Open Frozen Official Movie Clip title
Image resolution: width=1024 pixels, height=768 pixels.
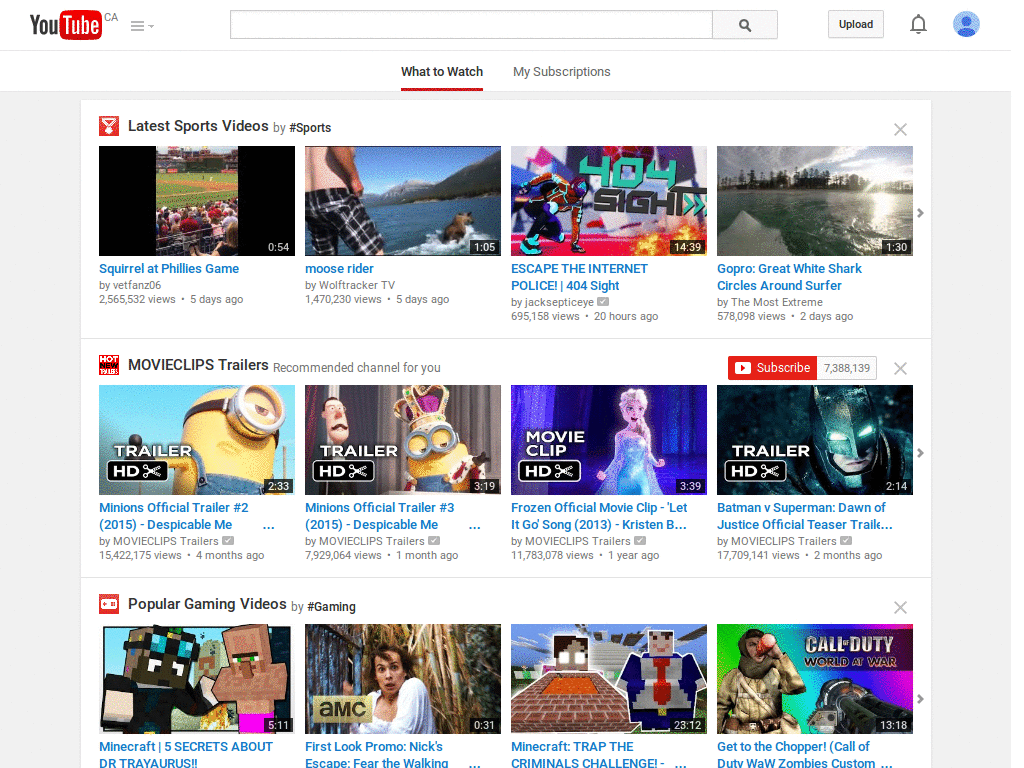point(599,516)
